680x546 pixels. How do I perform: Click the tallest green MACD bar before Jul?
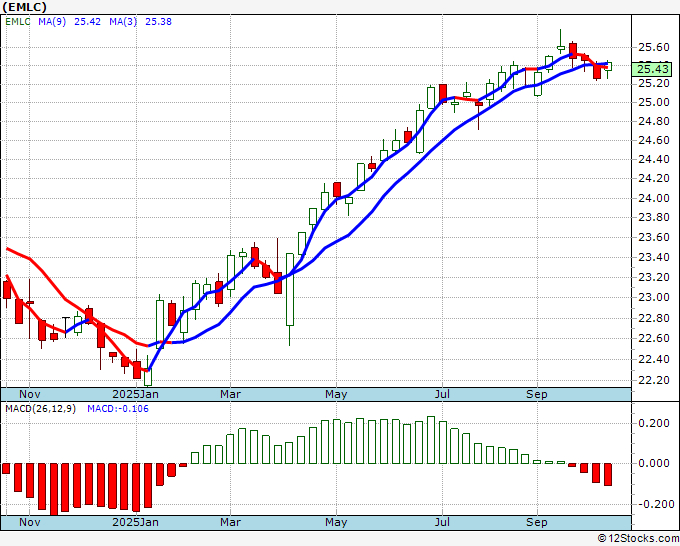(x=431, y=440)
